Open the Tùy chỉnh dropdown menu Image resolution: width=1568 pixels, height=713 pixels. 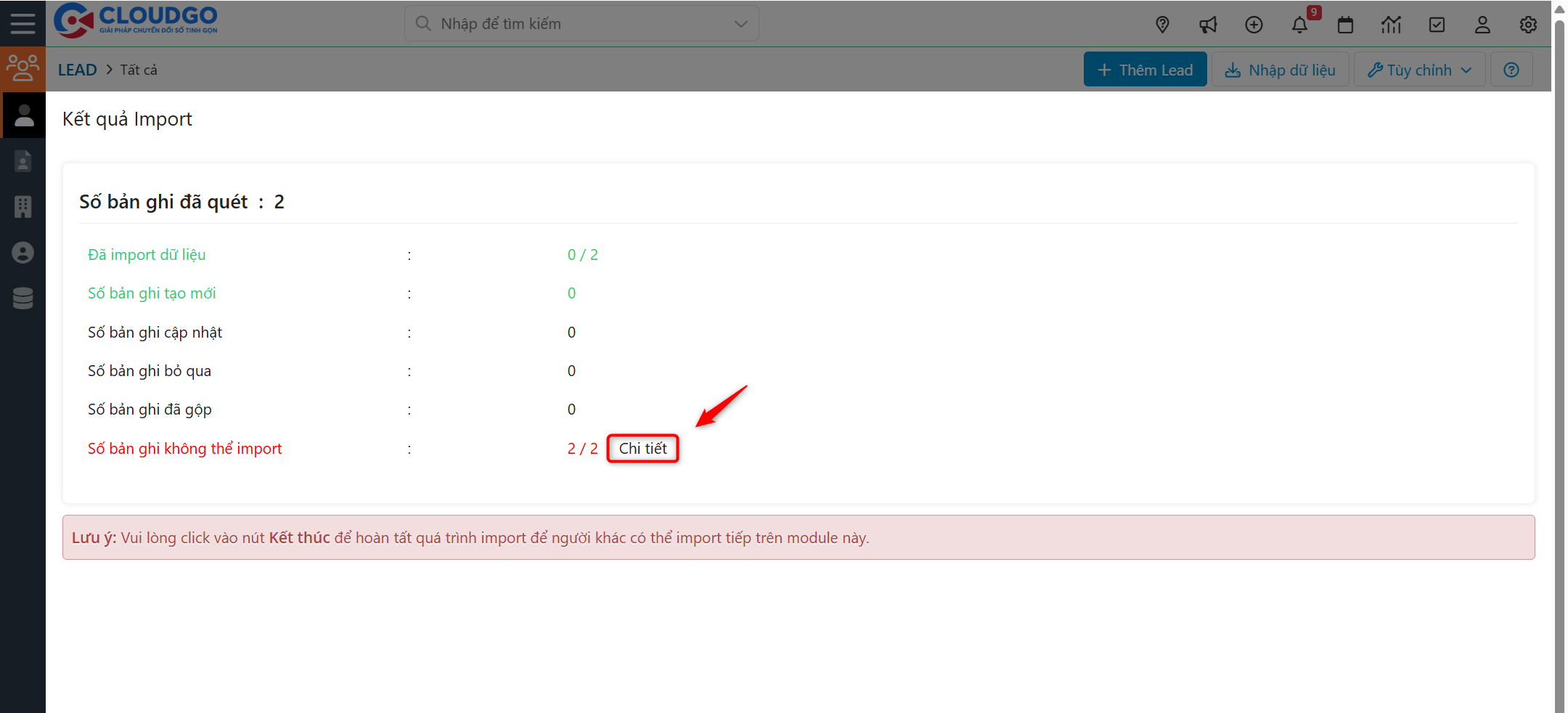tap(1418, 69)
